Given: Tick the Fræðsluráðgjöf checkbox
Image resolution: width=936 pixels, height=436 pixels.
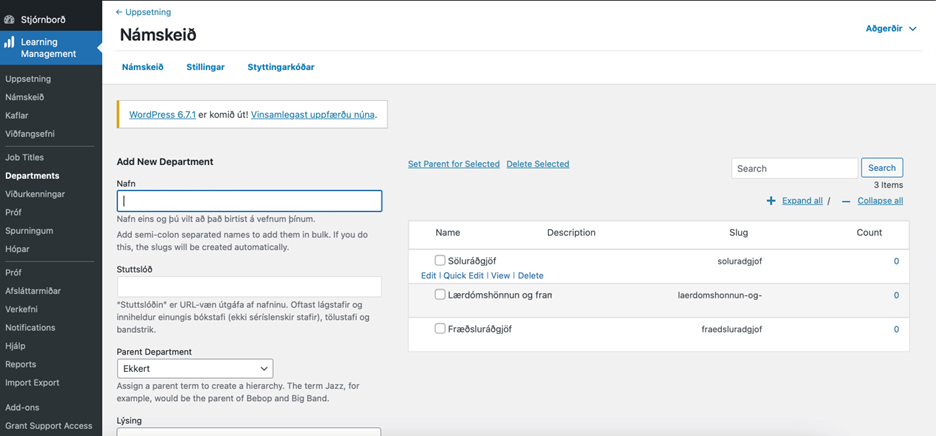Looking at the screenshot, I should pyautogui.click(x=440, y=328).
